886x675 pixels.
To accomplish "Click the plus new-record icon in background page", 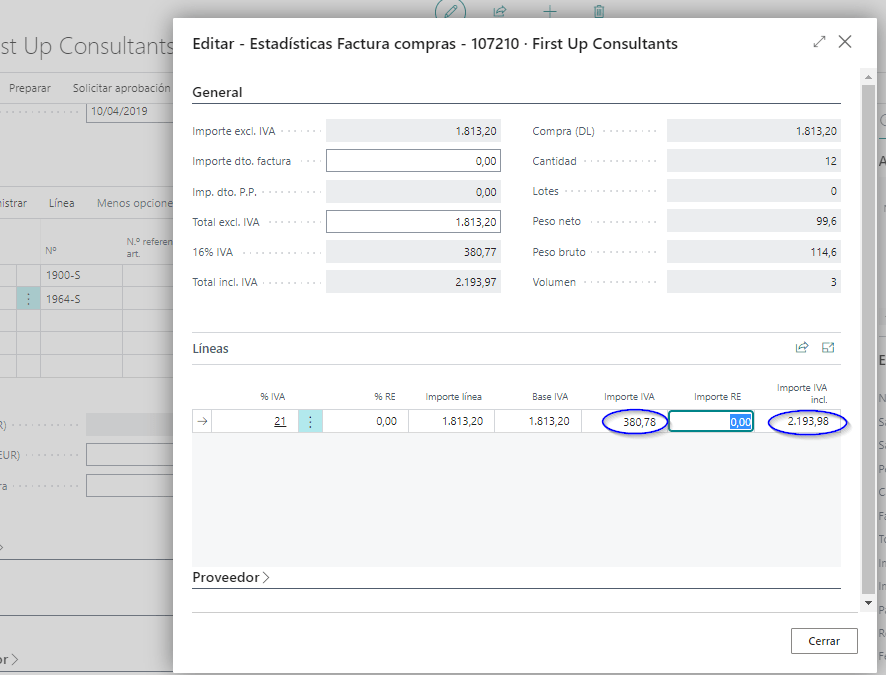I will point(550,11).
